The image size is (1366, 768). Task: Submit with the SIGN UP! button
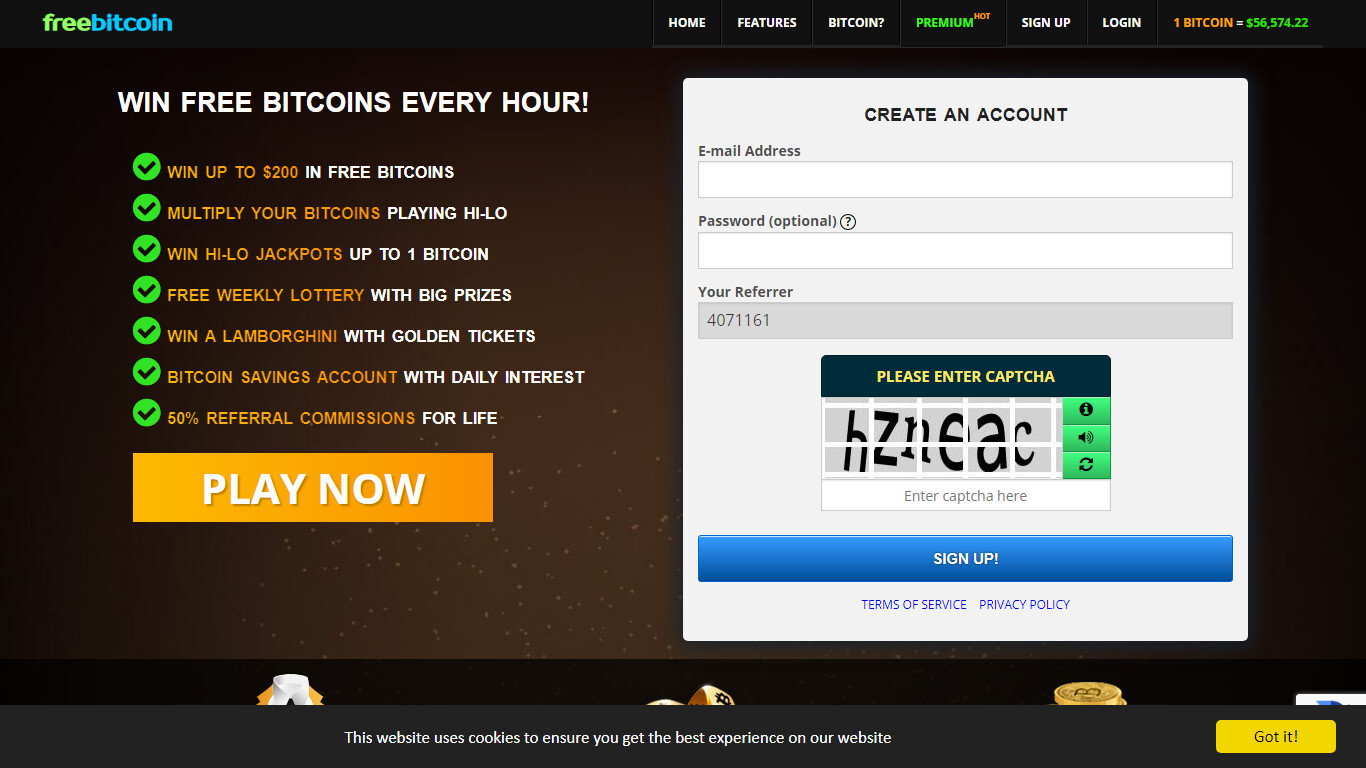click(x=965, y=558)
